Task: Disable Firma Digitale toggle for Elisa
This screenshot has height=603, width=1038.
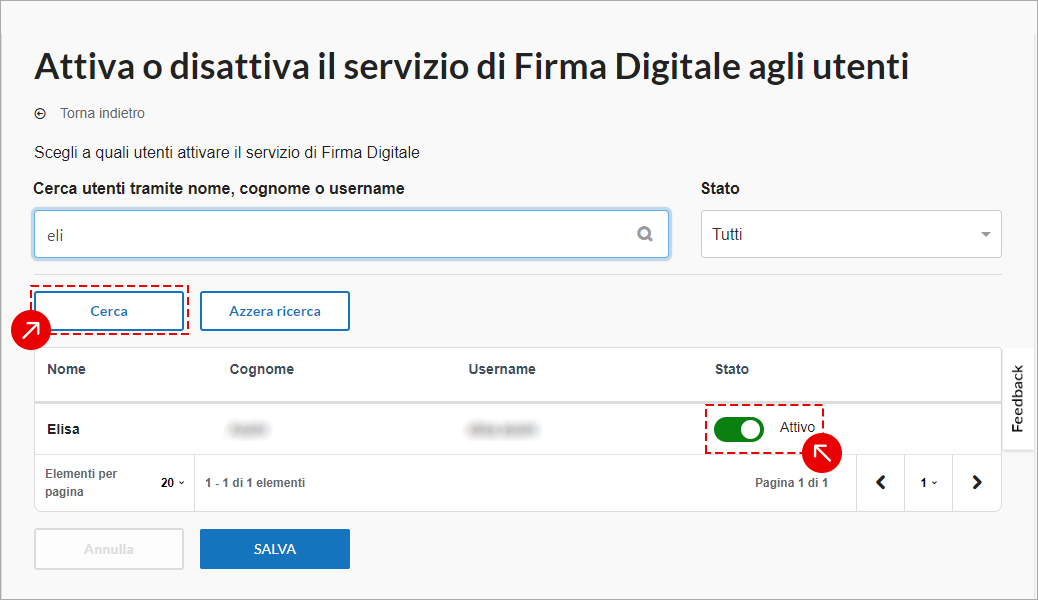Action: [739, 429]
